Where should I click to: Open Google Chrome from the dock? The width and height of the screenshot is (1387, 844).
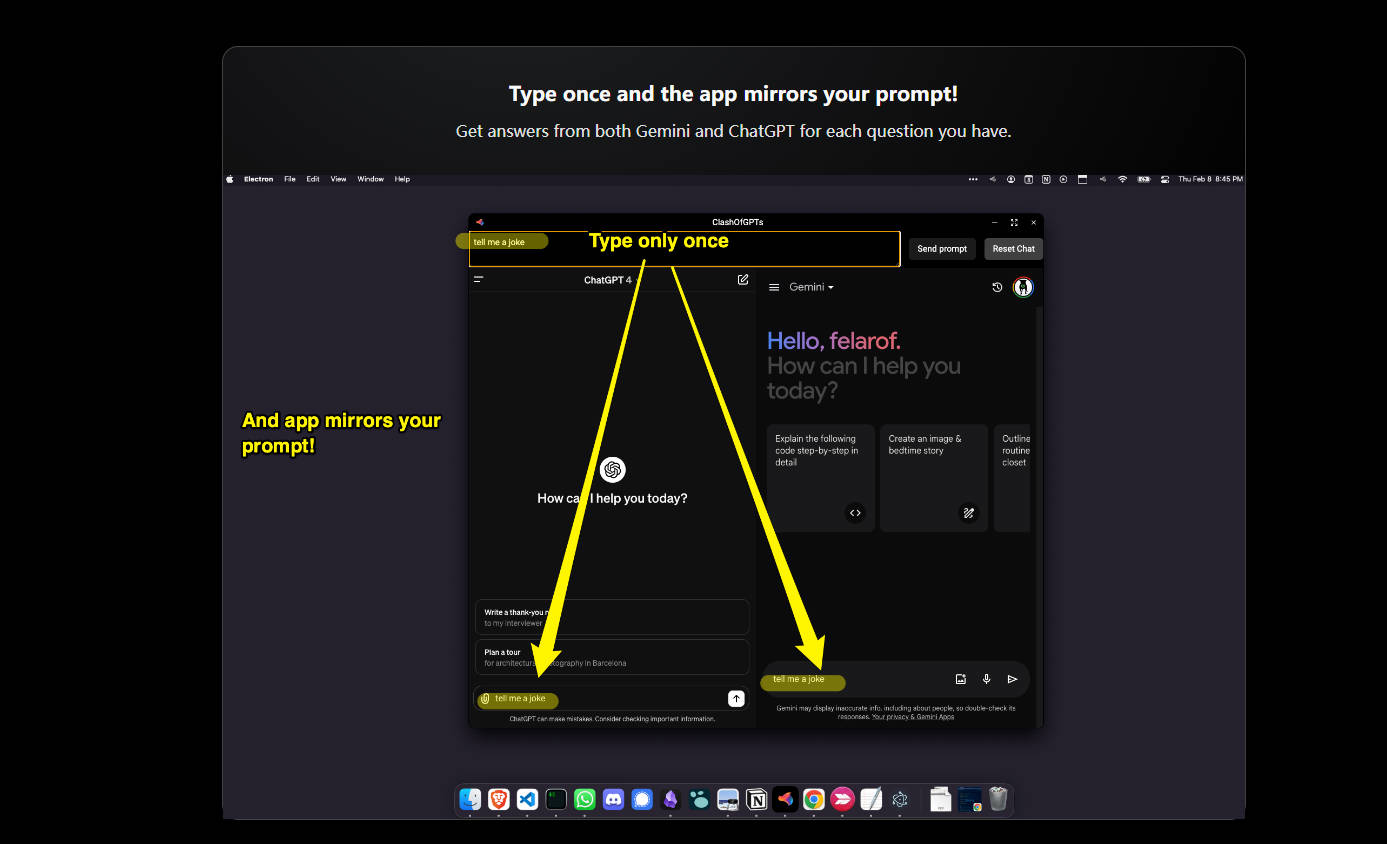[x=814, y=799]
